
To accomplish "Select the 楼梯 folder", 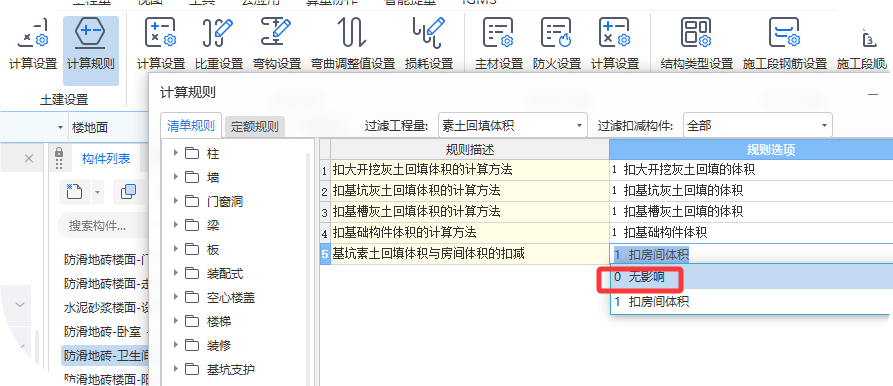I will (x=218, y=322).
